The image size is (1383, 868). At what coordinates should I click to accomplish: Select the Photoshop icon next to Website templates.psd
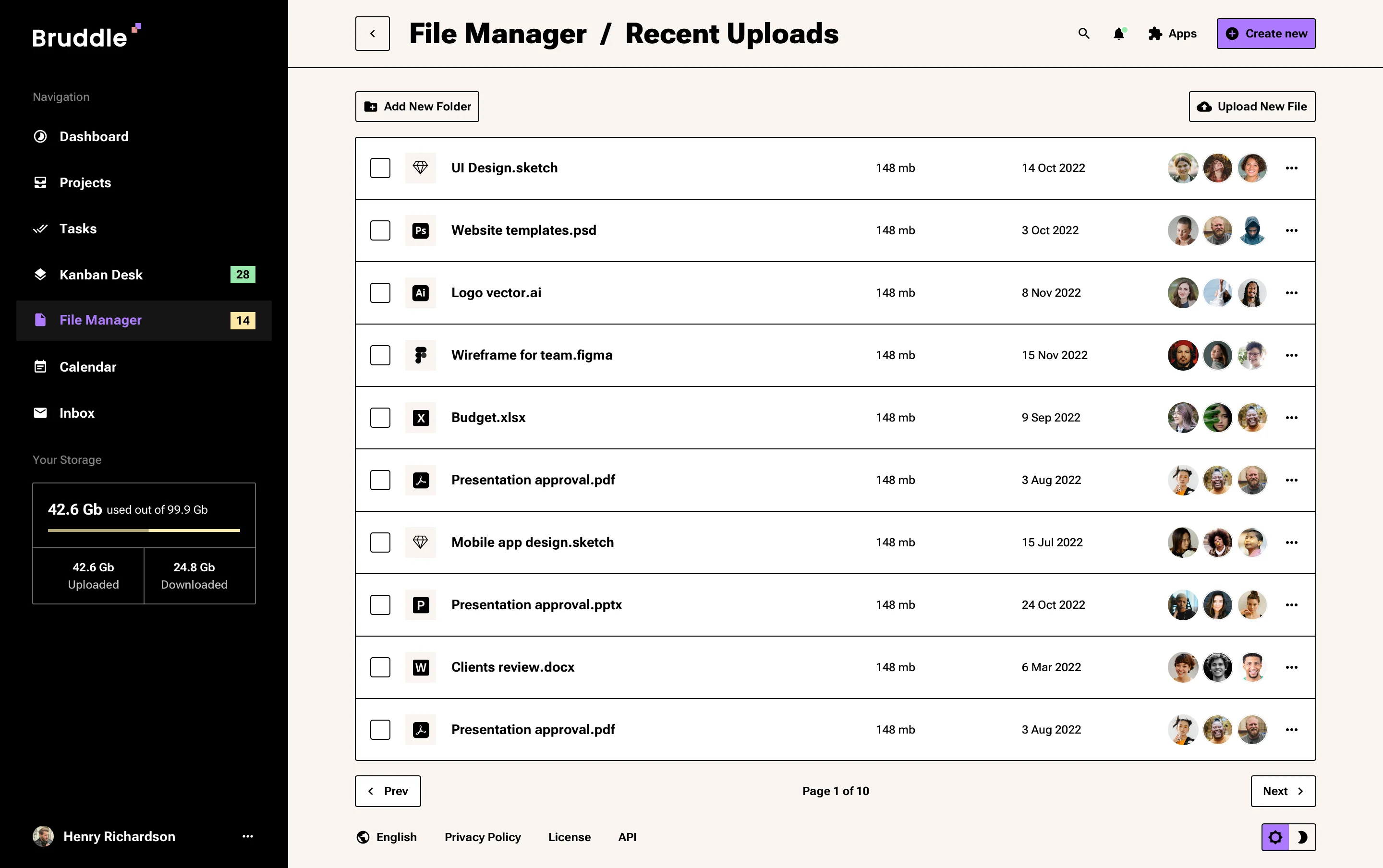420,229
